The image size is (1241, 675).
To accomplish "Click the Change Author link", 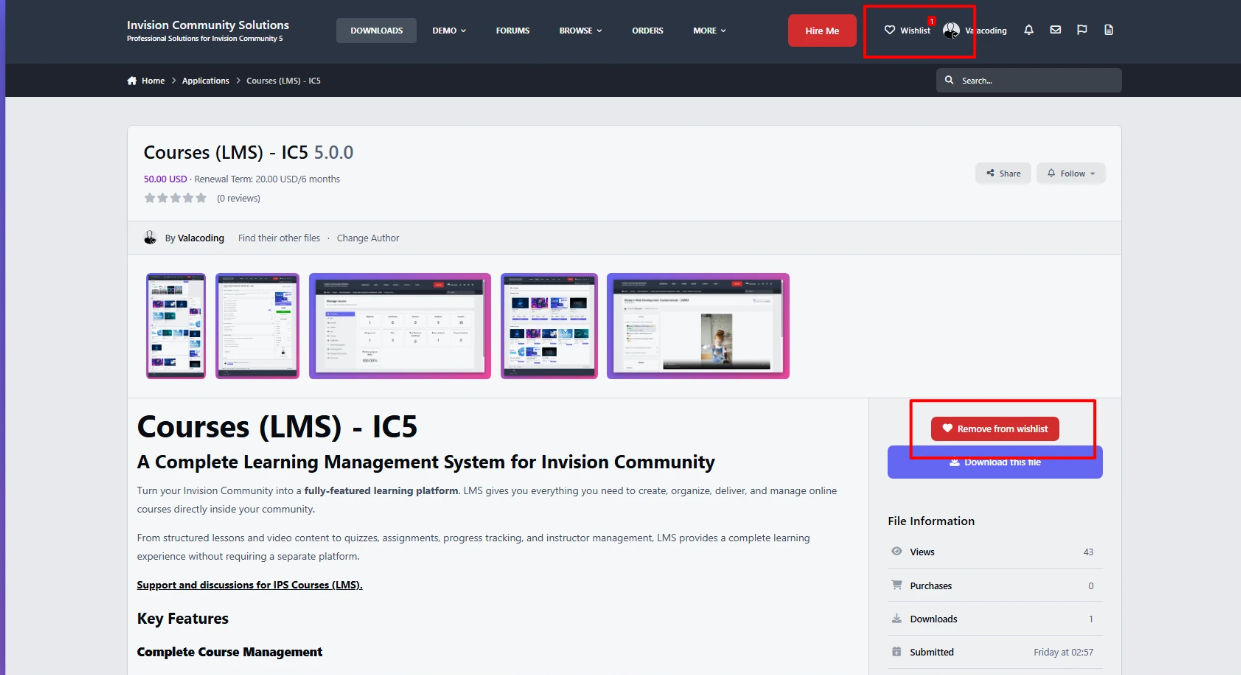I will (368, 238).
